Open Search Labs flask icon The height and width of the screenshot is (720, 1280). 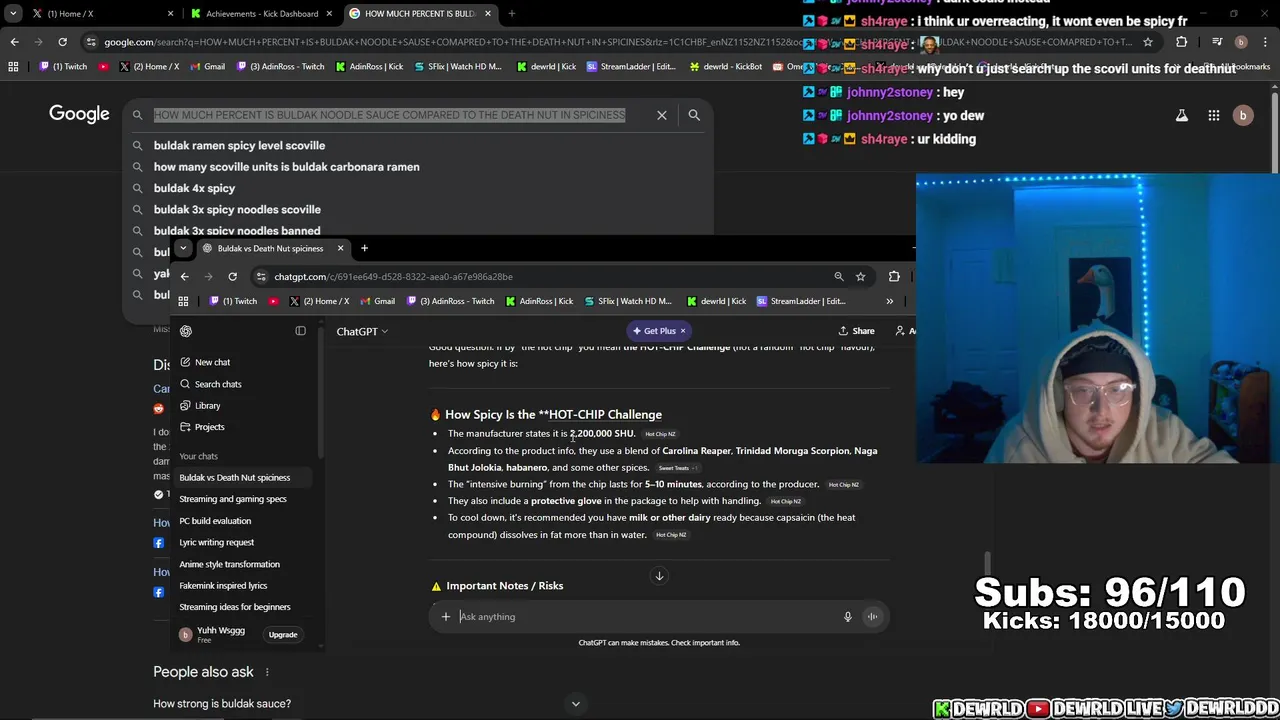click(x=1182, y=116)
